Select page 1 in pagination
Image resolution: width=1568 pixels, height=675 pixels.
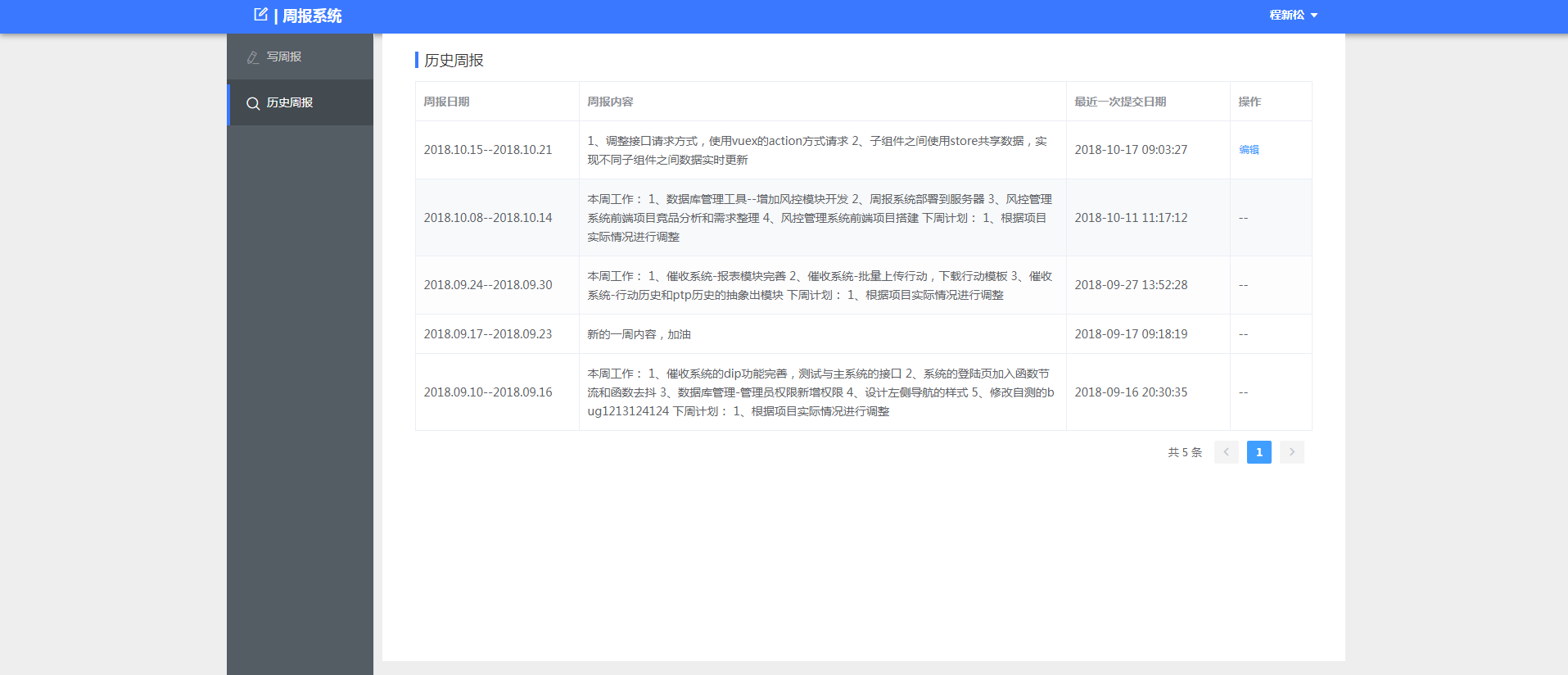pos(1259,452)
